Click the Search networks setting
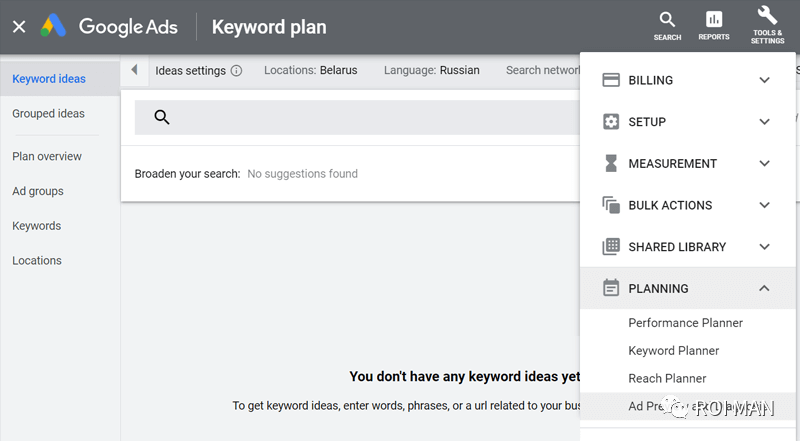Viewport: 800px width, 441px height. click(x=542, y=70)
